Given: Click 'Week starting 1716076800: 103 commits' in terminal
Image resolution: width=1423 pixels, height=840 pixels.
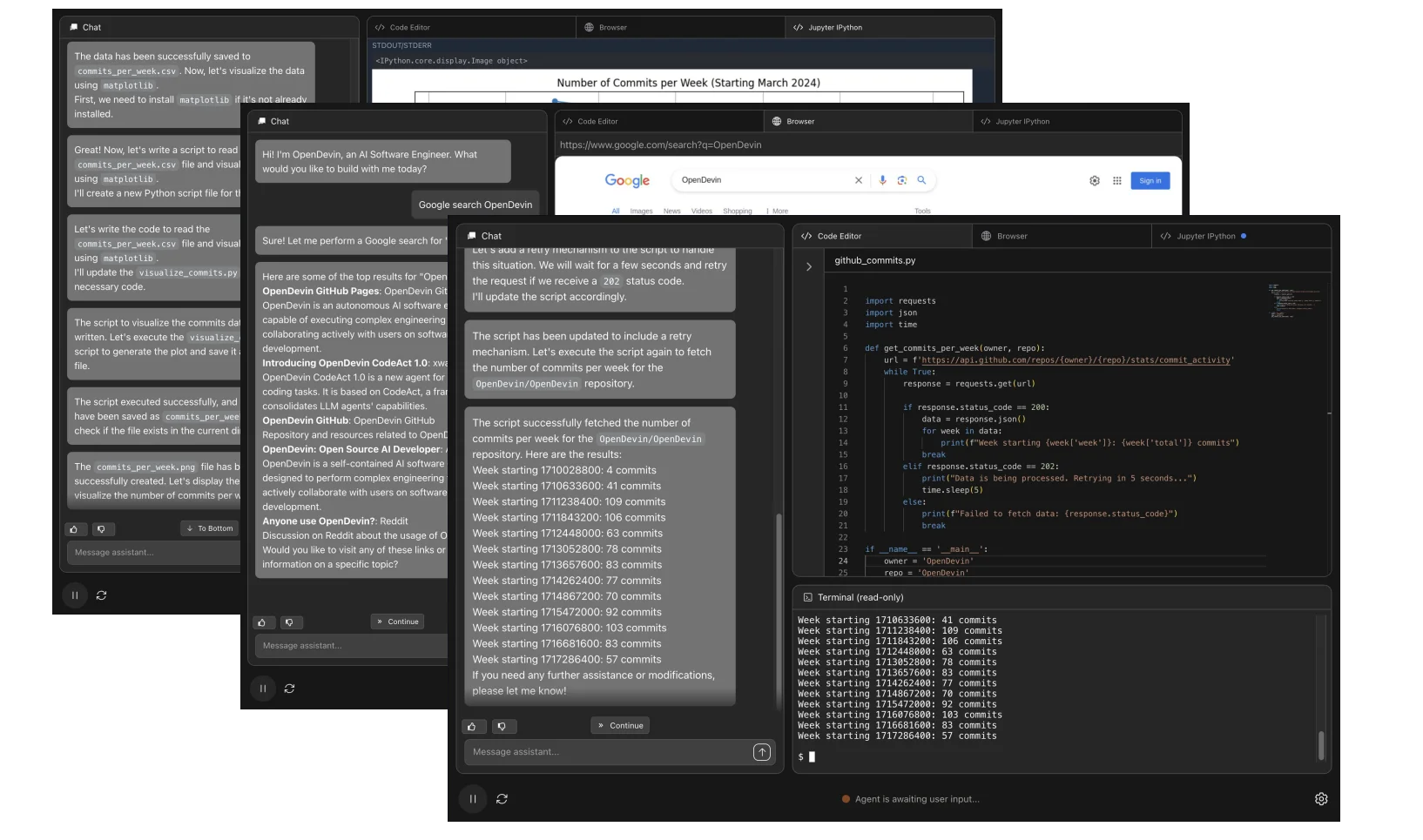Looking at the screenshot, I should click(900, 715).
